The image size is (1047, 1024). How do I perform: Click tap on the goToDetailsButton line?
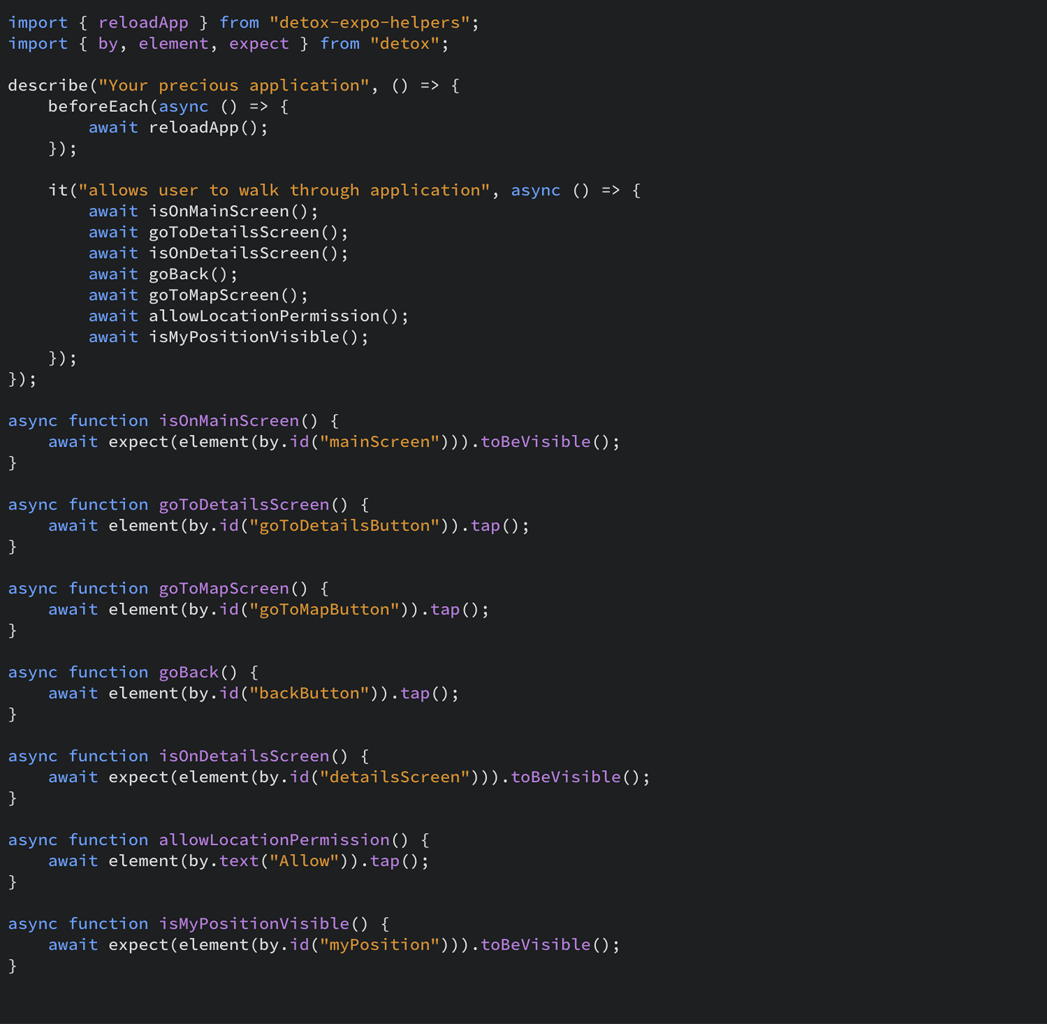[485, 525]
